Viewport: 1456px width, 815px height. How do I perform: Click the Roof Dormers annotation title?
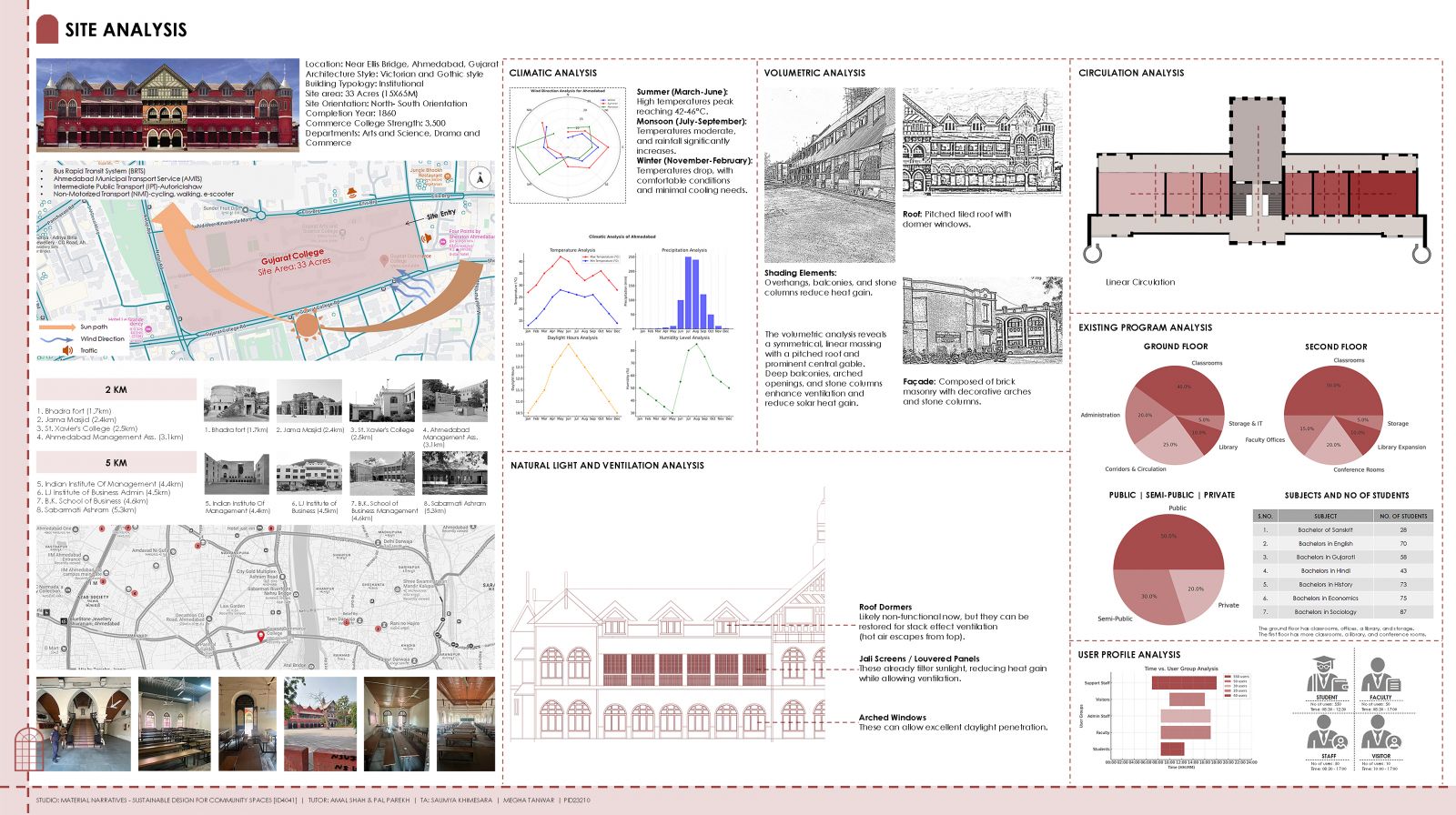pyautogui.click(x=885, y=607)
